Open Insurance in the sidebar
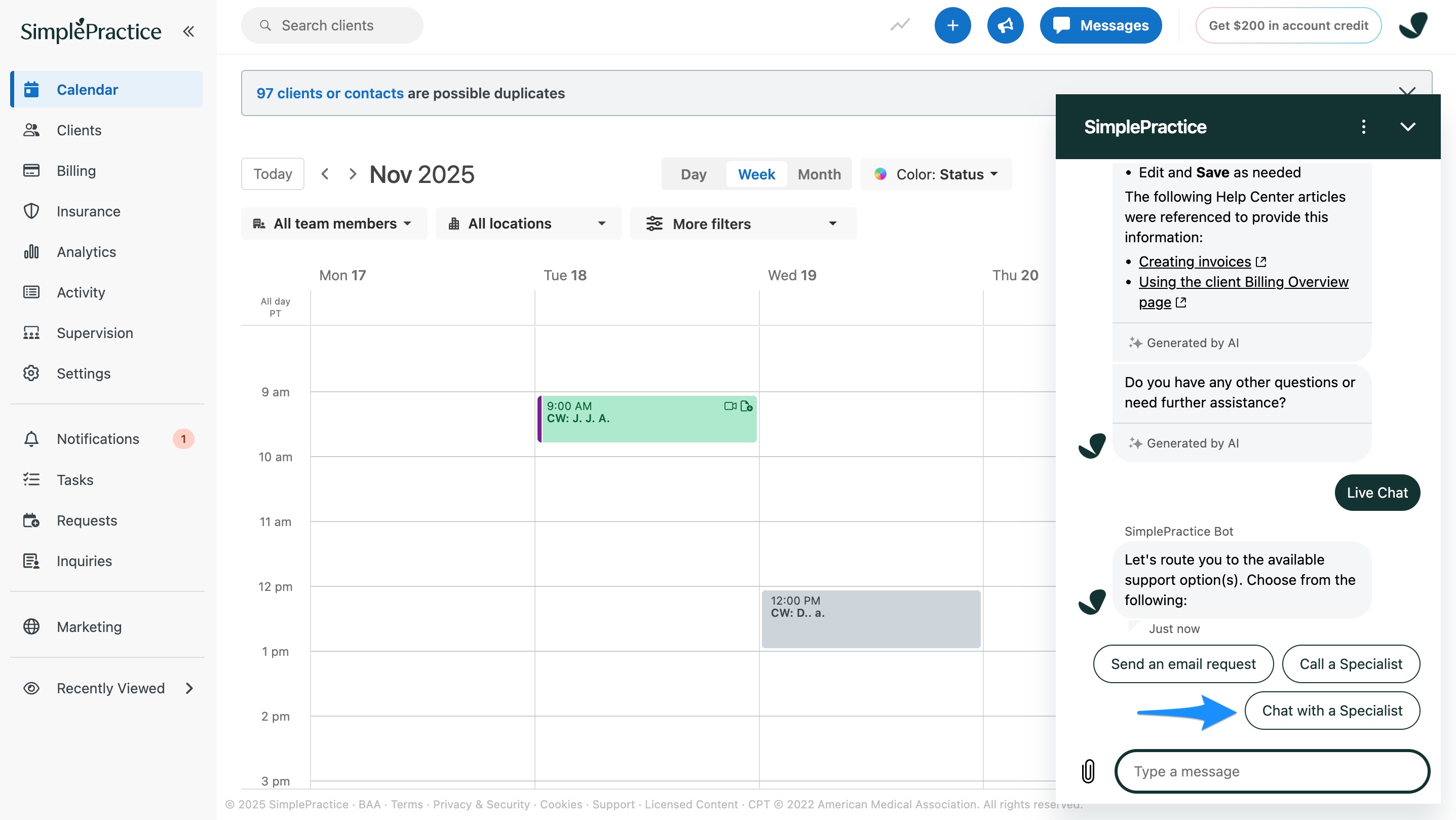The image size is (1456, 820). tap(88, 211)
